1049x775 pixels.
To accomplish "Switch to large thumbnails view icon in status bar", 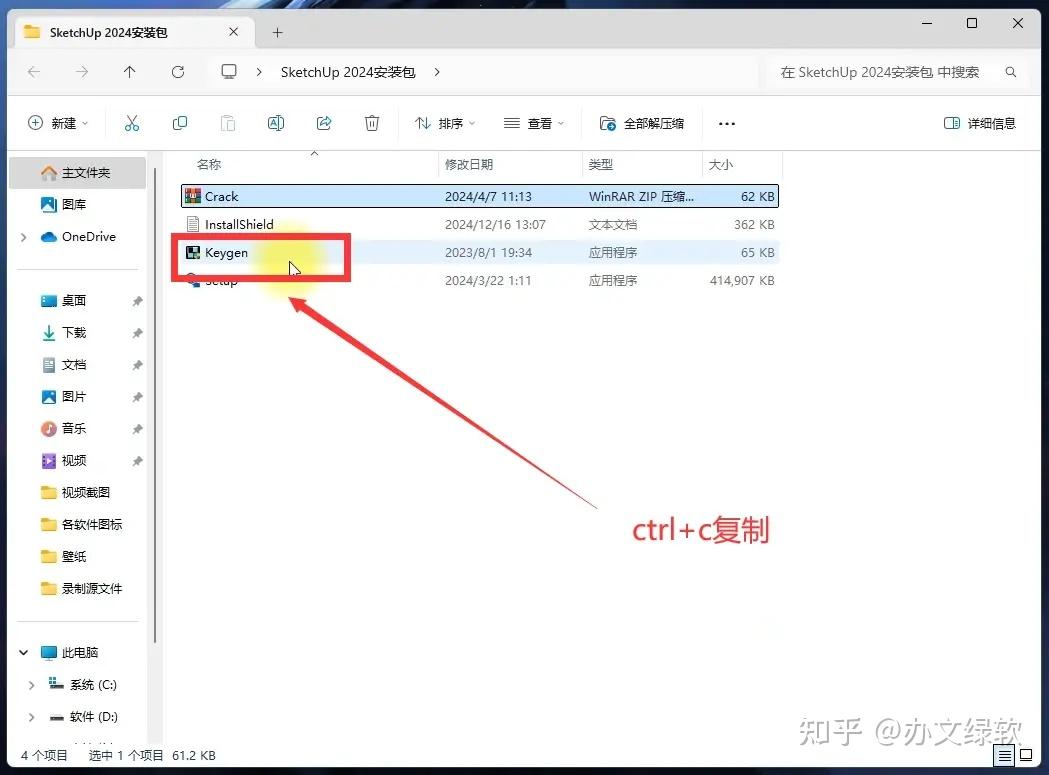I will pyautogui.click(x=1026, y=756).
